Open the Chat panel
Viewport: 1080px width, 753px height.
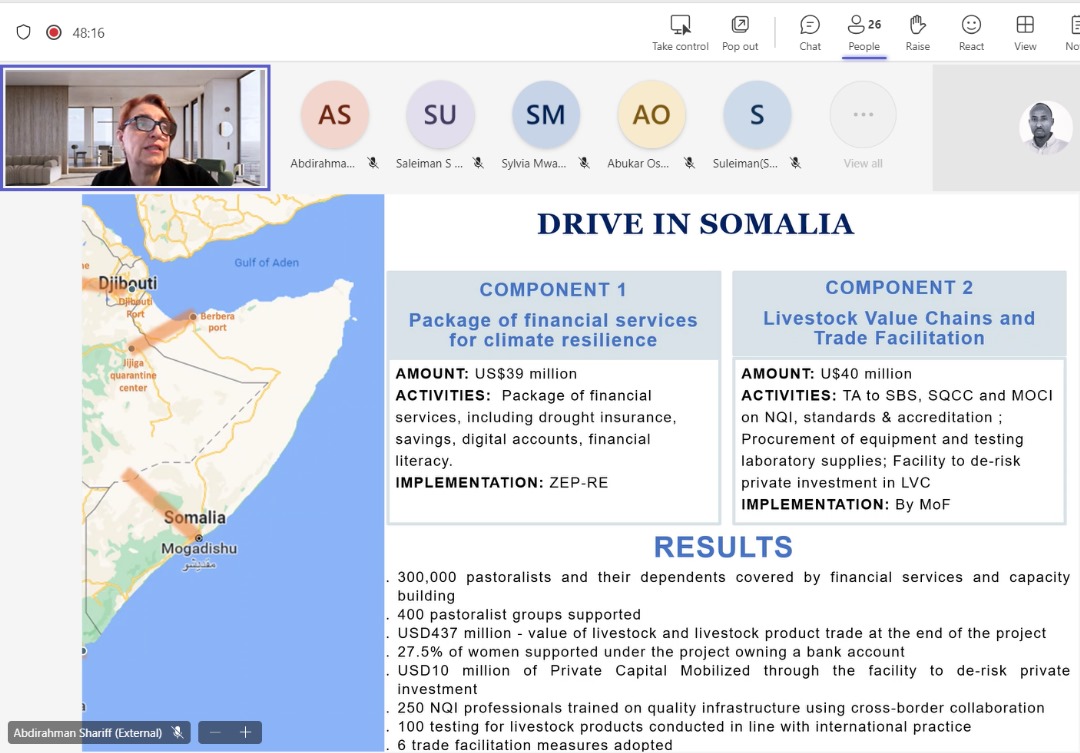tap(810, 33)
